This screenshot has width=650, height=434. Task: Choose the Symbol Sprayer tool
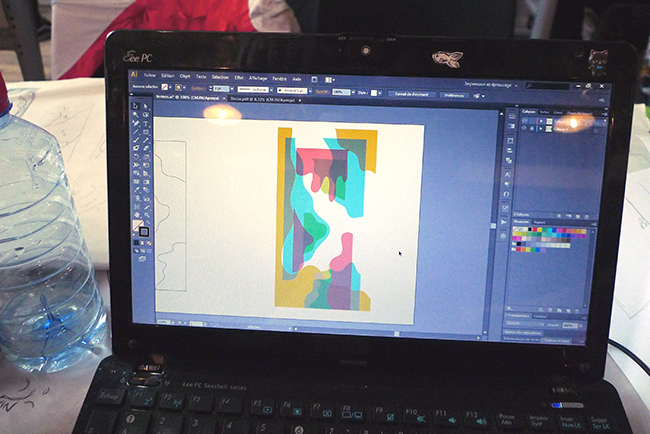[136, 199]
